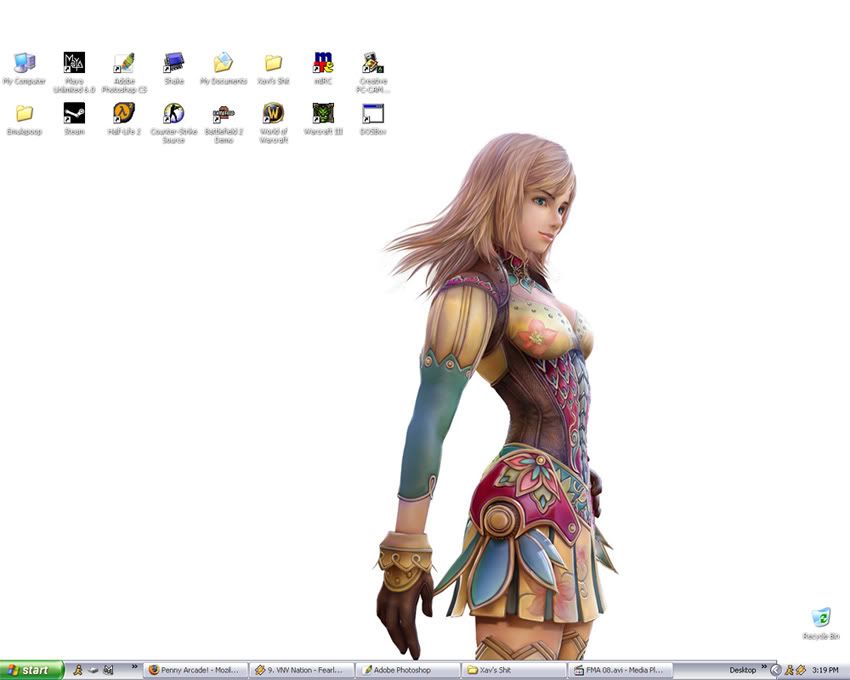
Task: Open the Recycle Bin icon
Action: 821,617
